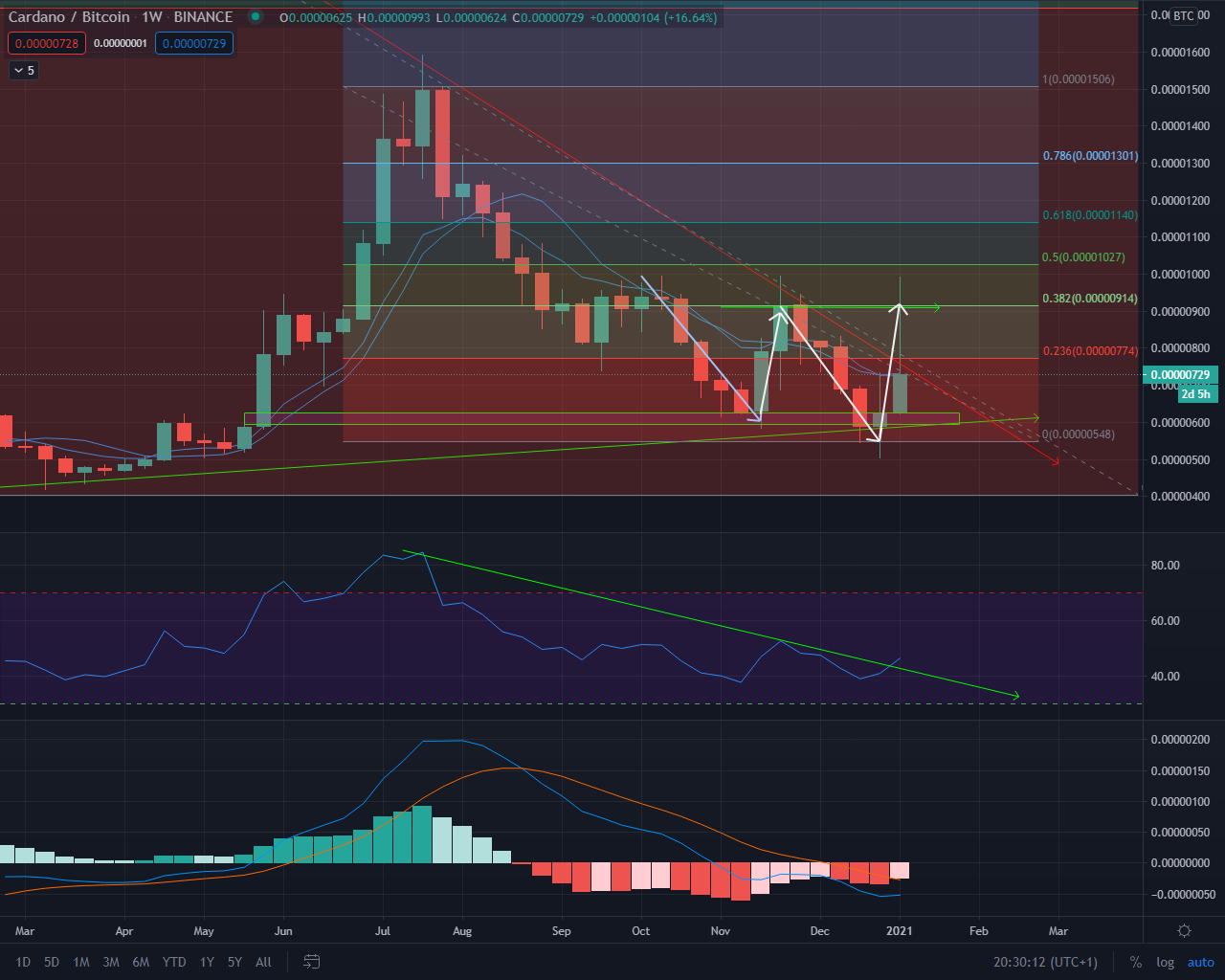Click the 0.00001200 price axis label
Viewport: 1225px width, 980px height.
pyautogui.click(x=1180, y=201)
